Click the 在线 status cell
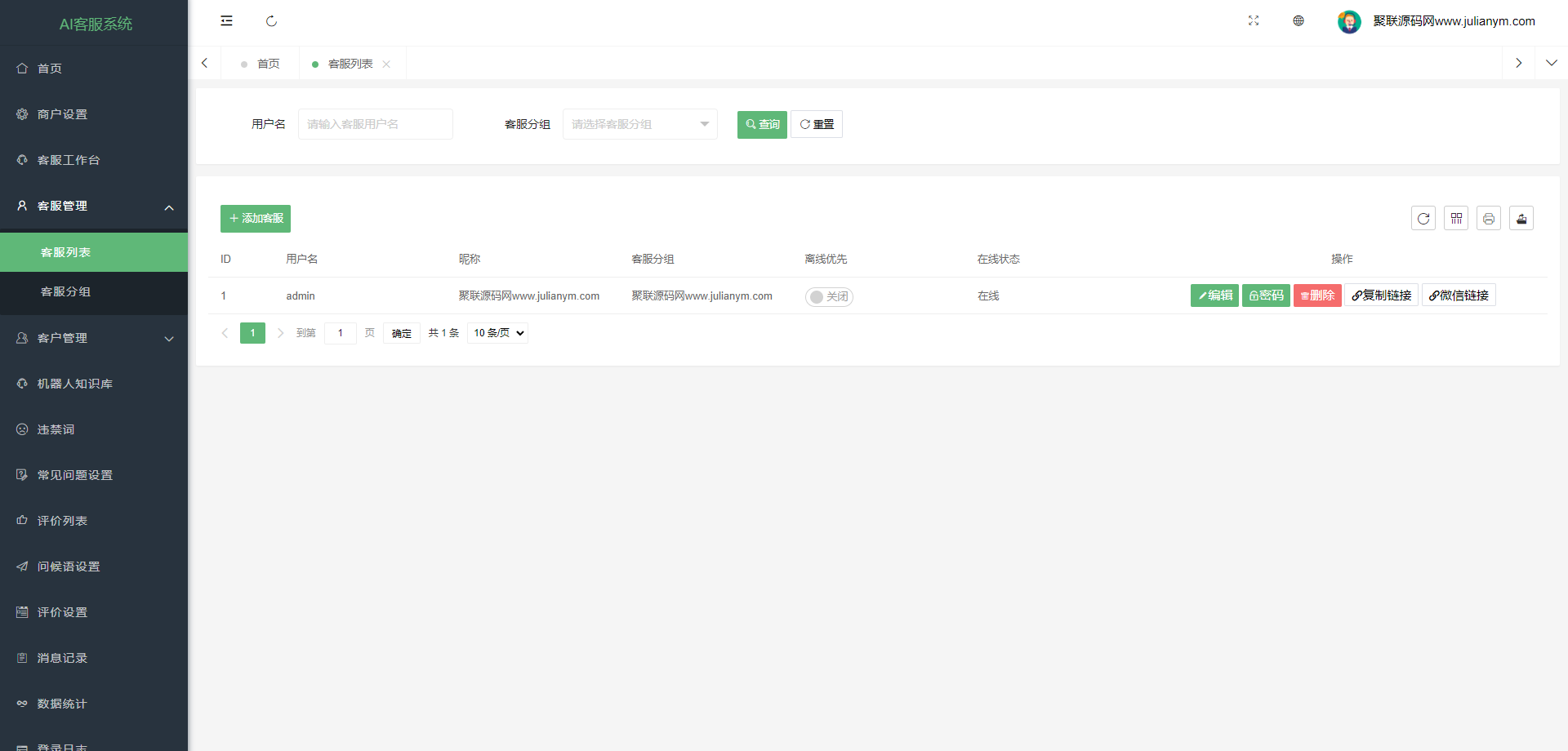Viewport: 1568px width, 751px height. coord(988,296)
